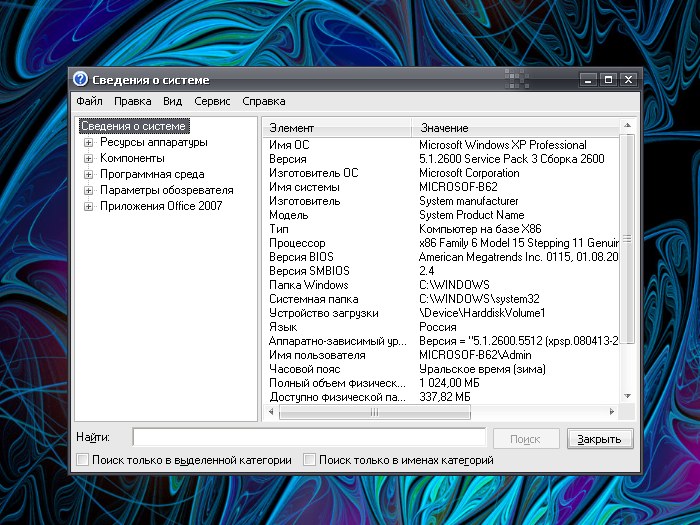
Task: Click value Компьютер на базе X86
Action: (480, 229)
